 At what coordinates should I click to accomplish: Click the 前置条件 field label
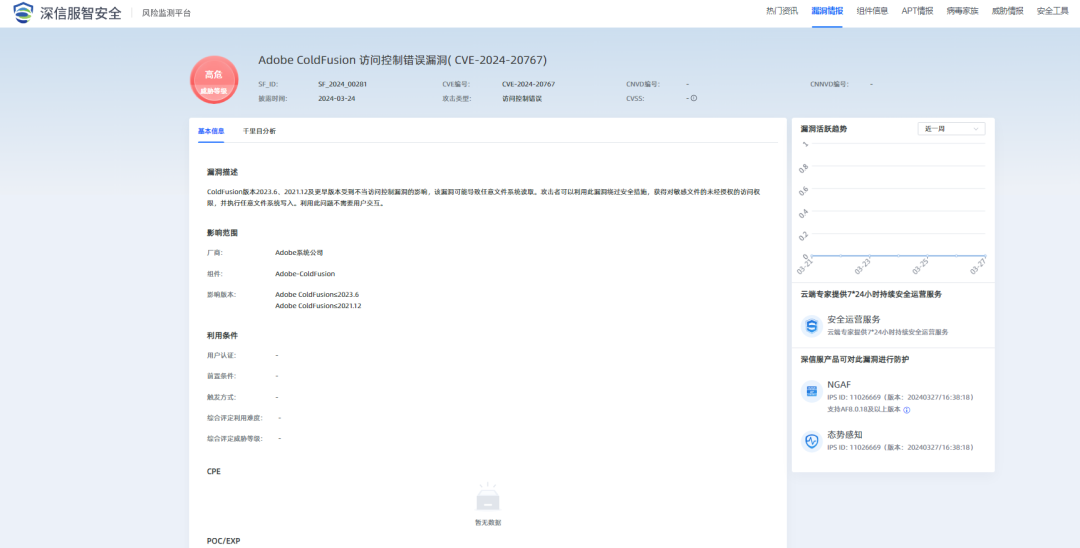222,376
